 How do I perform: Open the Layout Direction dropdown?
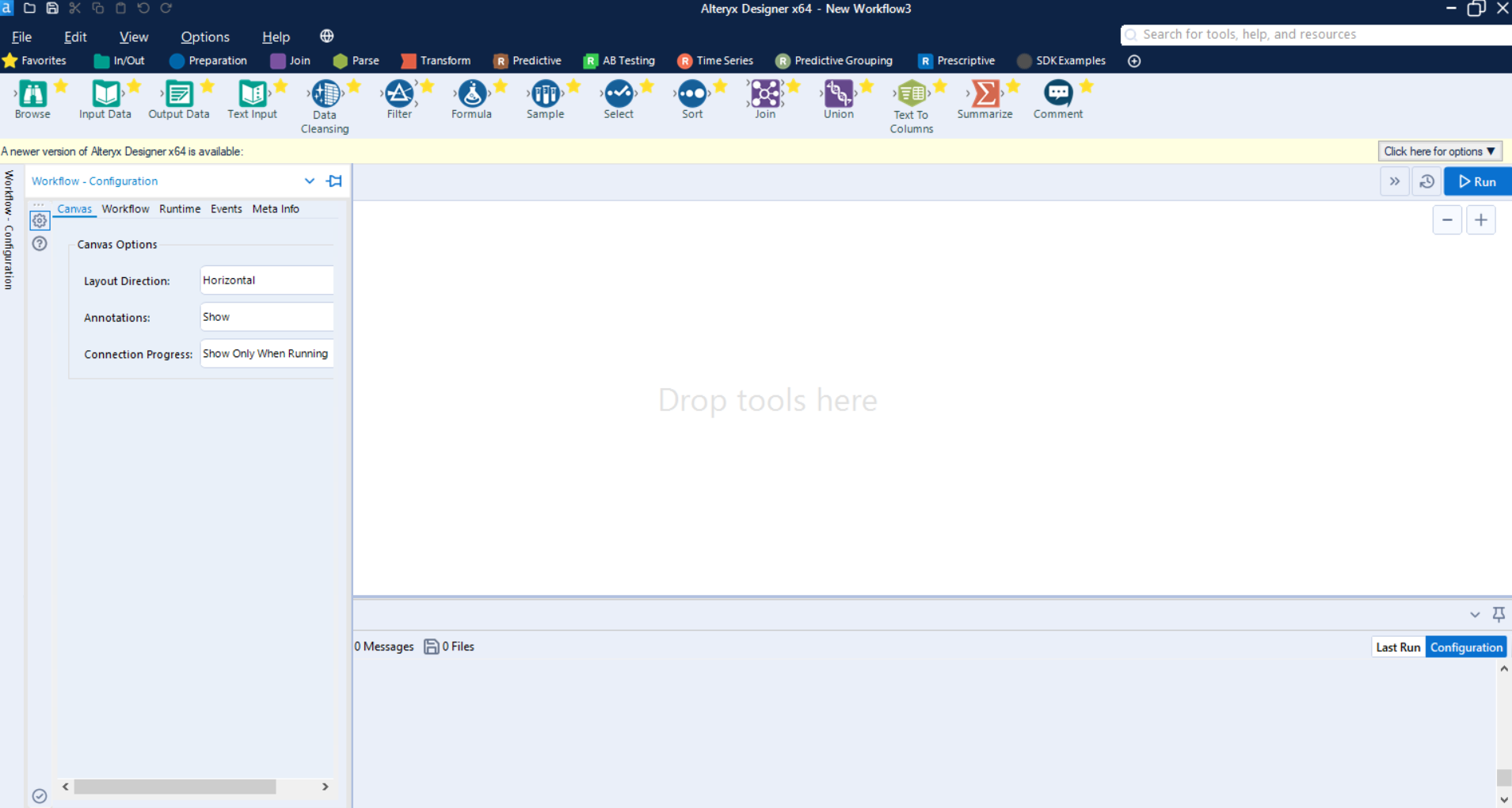(266, 280)
